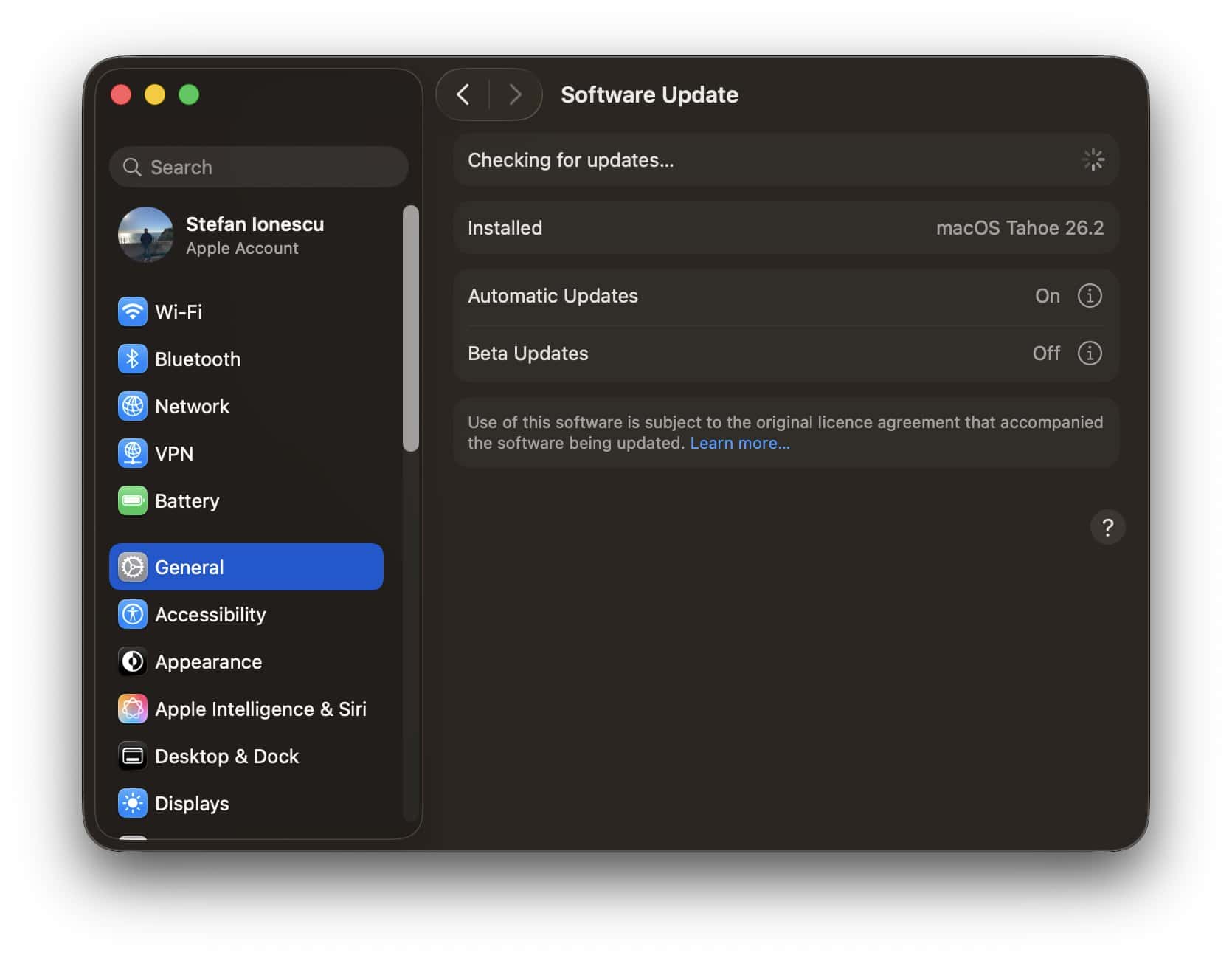Click the Beta Updates Off value
The width and height of the screenshot is (1232, 961).
1046,353
